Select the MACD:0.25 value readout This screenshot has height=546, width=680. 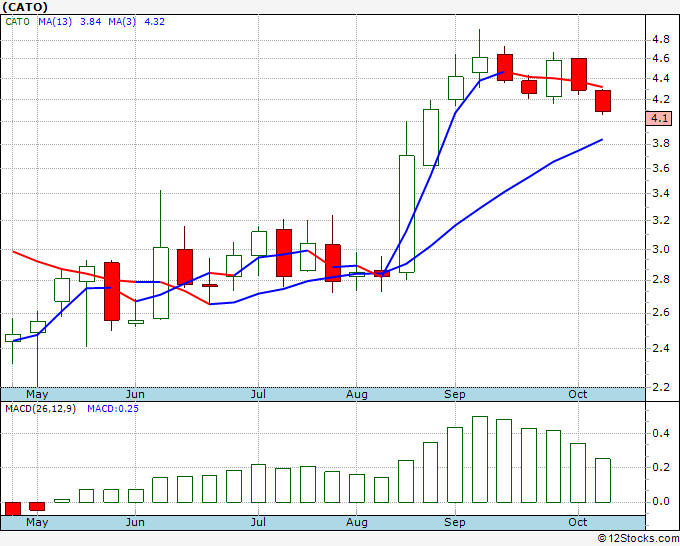[x=113, y=409]
